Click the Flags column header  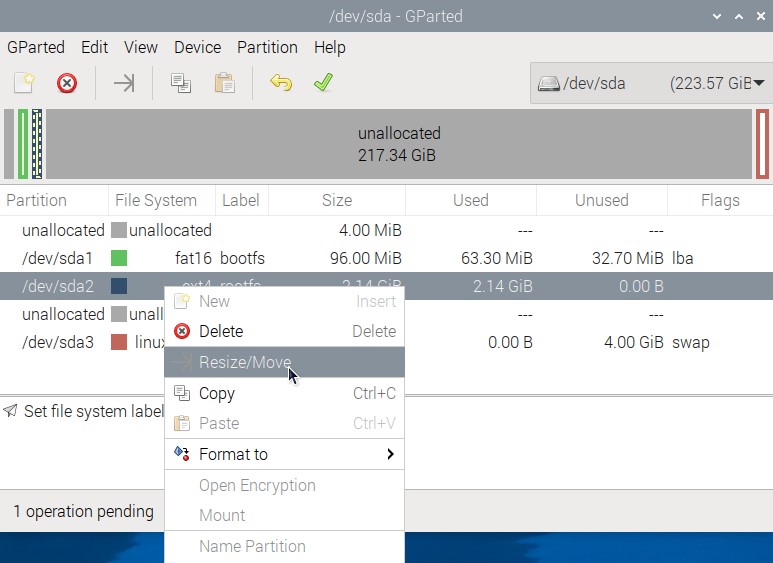pyautogui.click(x=720, y=201)
